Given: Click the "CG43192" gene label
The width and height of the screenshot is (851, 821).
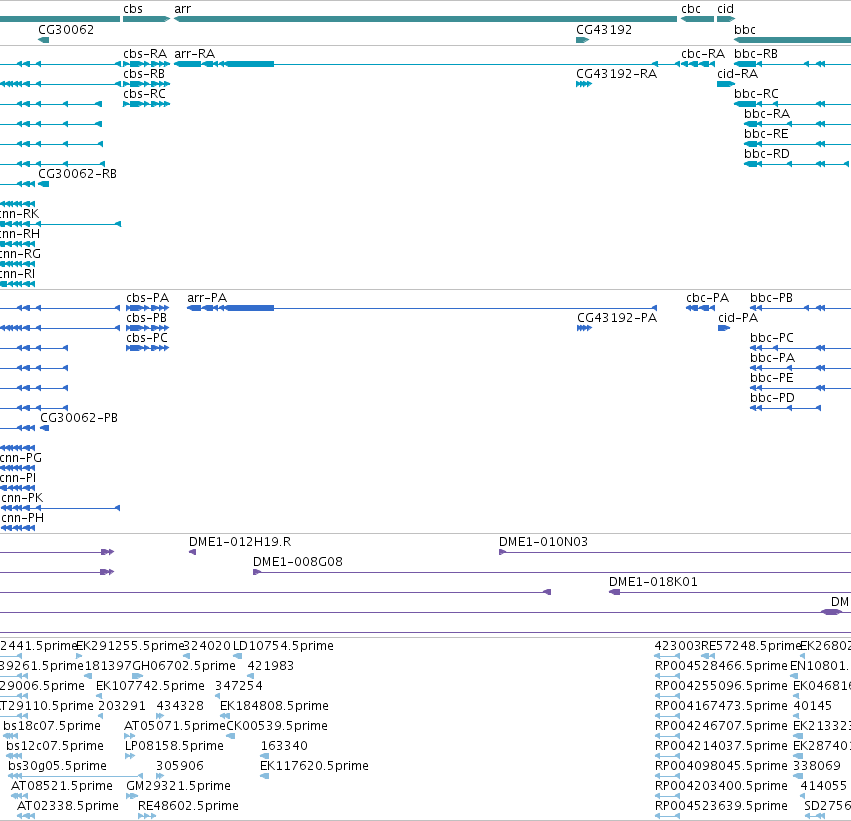Looking at the screenshot, I should pyautogui.click(x=604, y=30).
